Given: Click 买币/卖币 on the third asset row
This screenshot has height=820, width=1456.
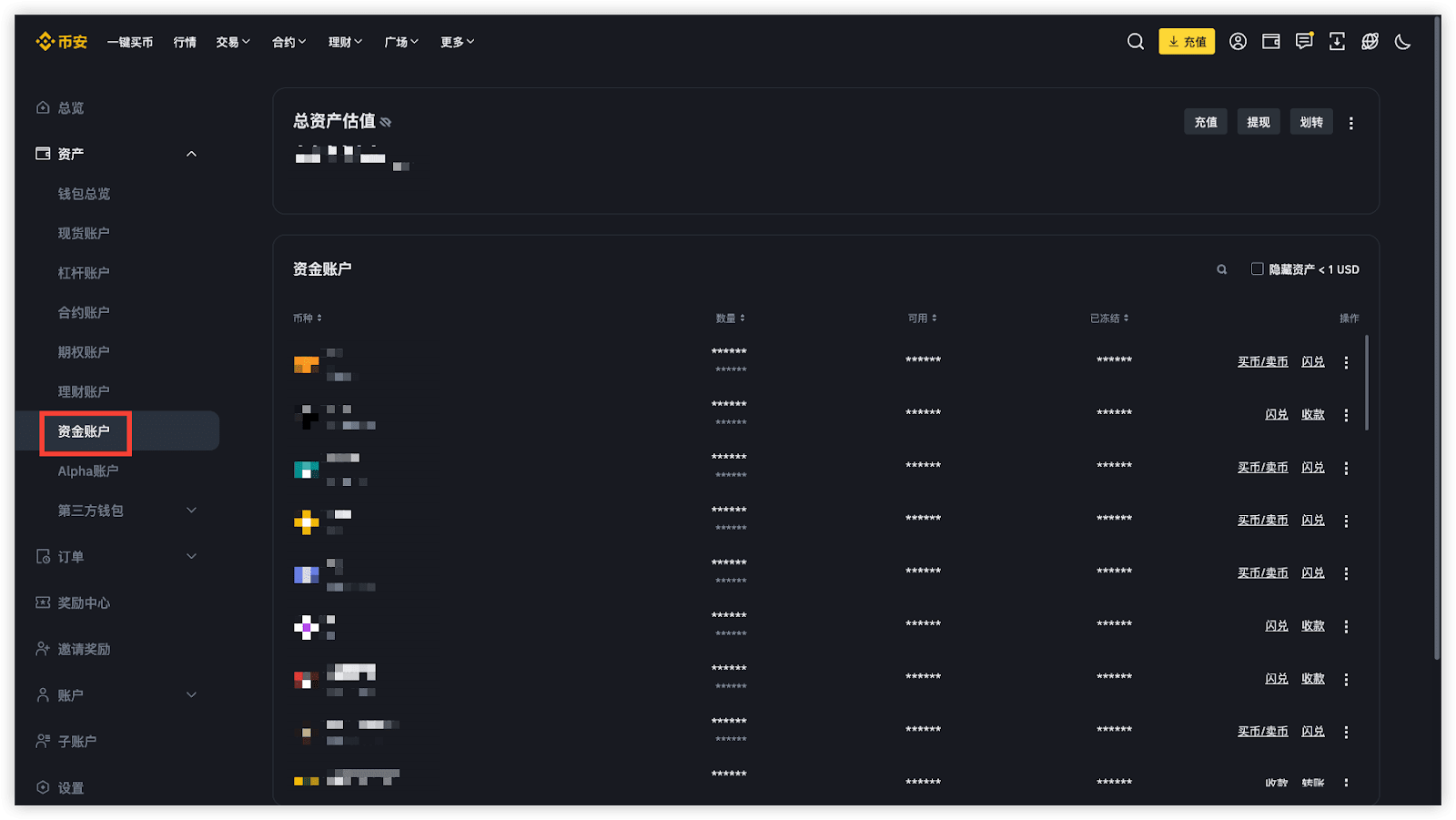Looking at the screenshot, I should (x=1263, y=467).
